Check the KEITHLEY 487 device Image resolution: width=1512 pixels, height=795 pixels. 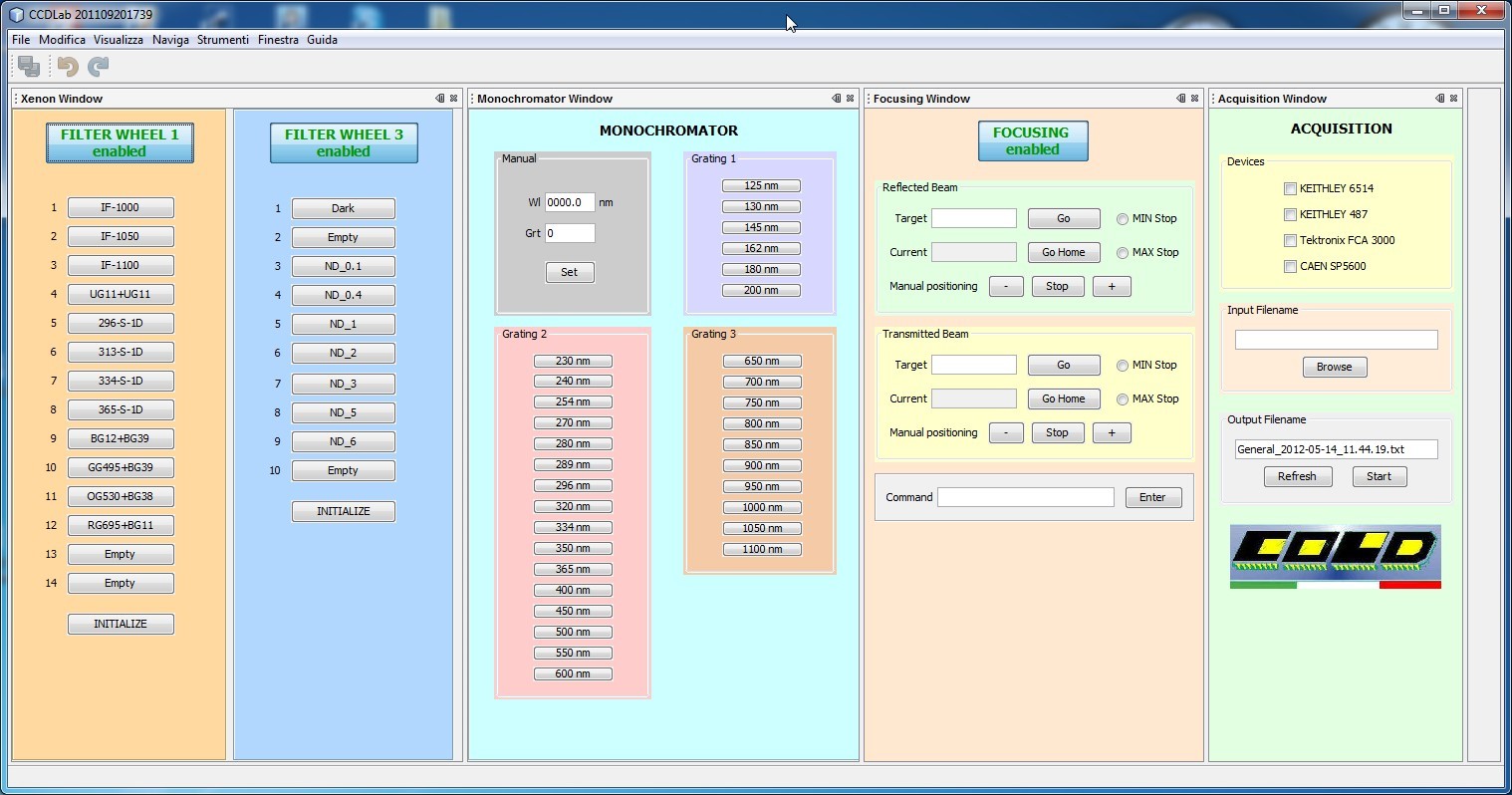click(1291, 214)
